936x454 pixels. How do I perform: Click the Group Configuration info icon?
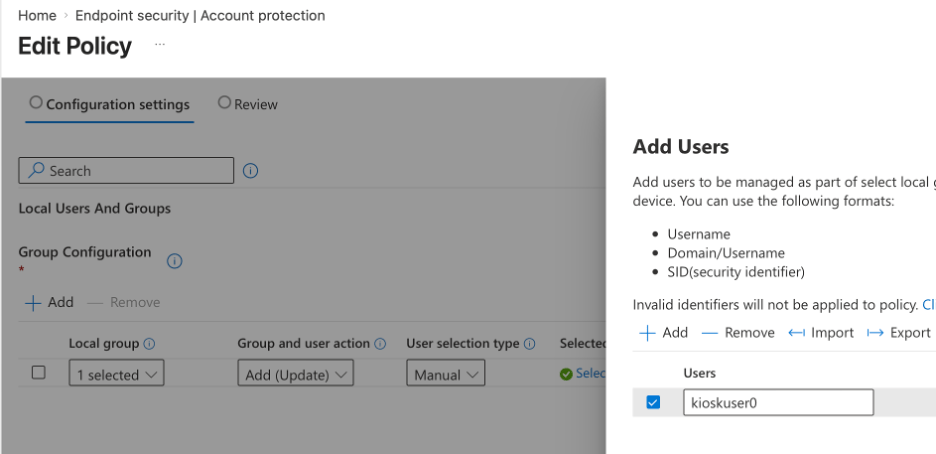174,261
